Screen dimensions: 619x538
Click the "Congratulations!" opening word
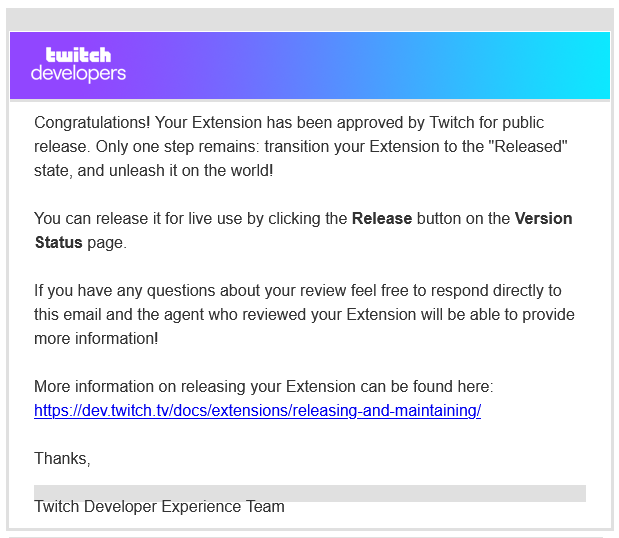coord(92,123)
